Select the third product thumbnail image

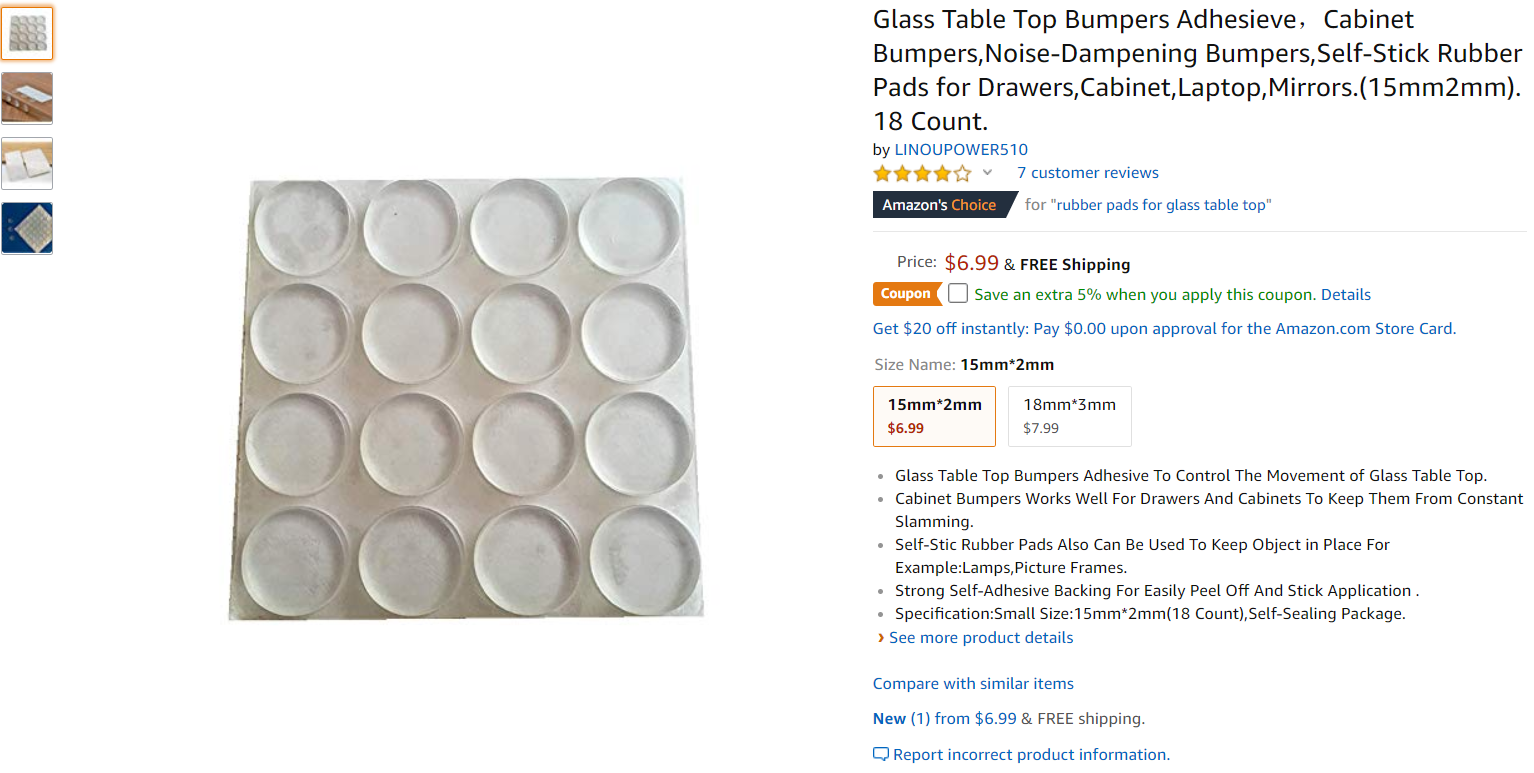point(27,163)
